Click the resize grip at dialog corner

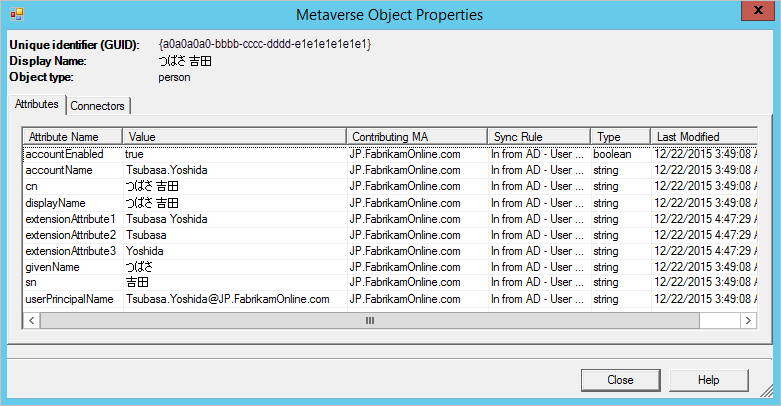pos(766,391)
